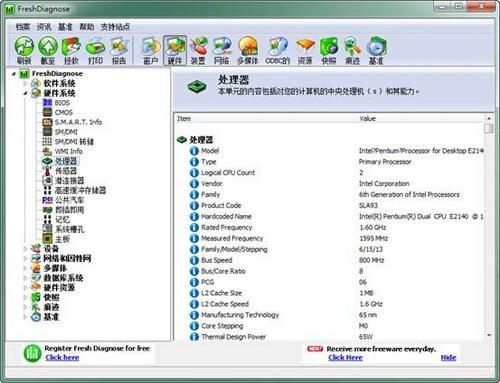Click the freeware 'Click Here' link
This screenshot has width=500, height=383.
(x=345, y=357)
